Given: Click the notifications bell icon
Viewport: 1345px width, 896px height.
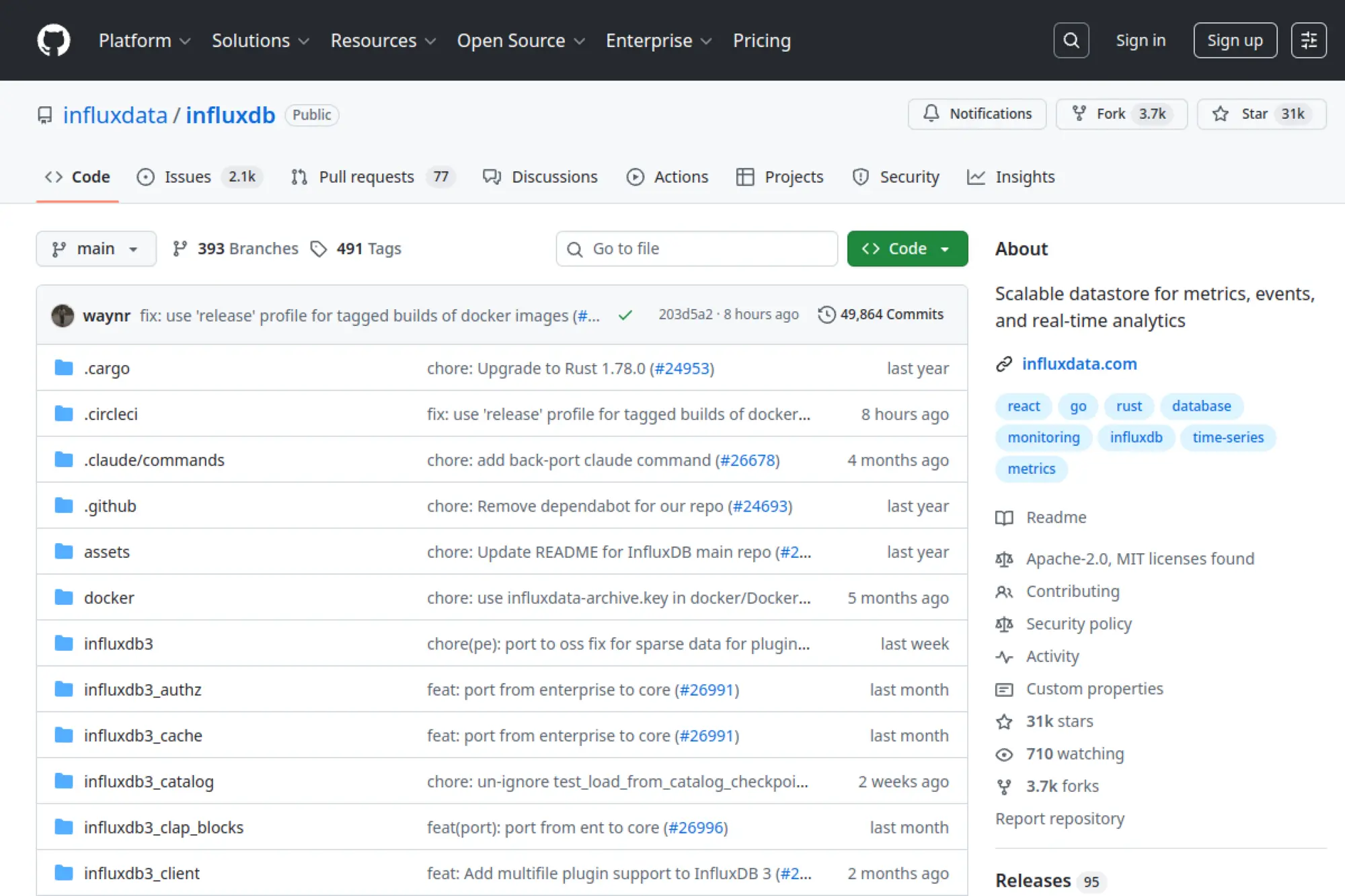Looking at the screenshot, I should [932, 114].
